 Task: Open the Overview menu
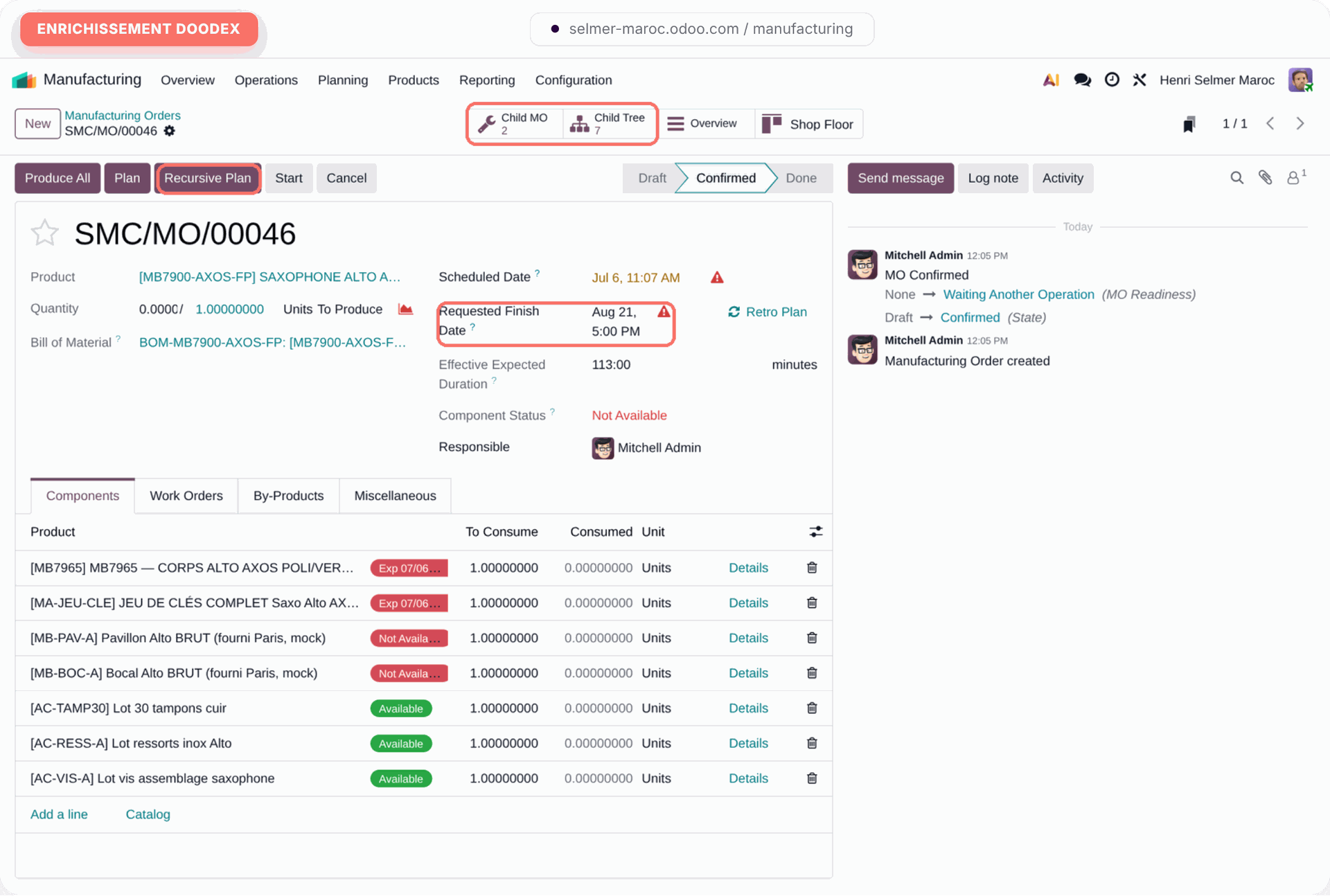coord(188,80)
